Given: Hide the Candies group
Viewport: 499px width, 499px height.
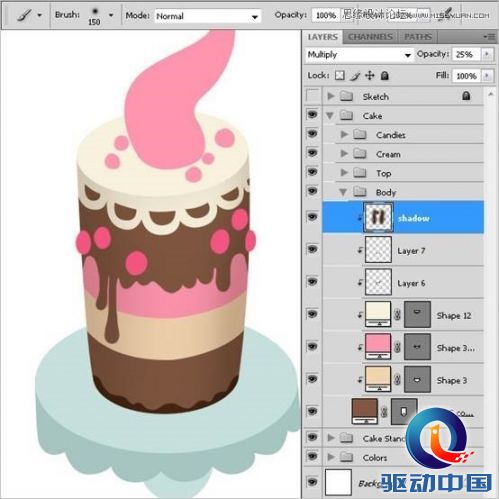Looking at the screenshot, I should [312, 134].
